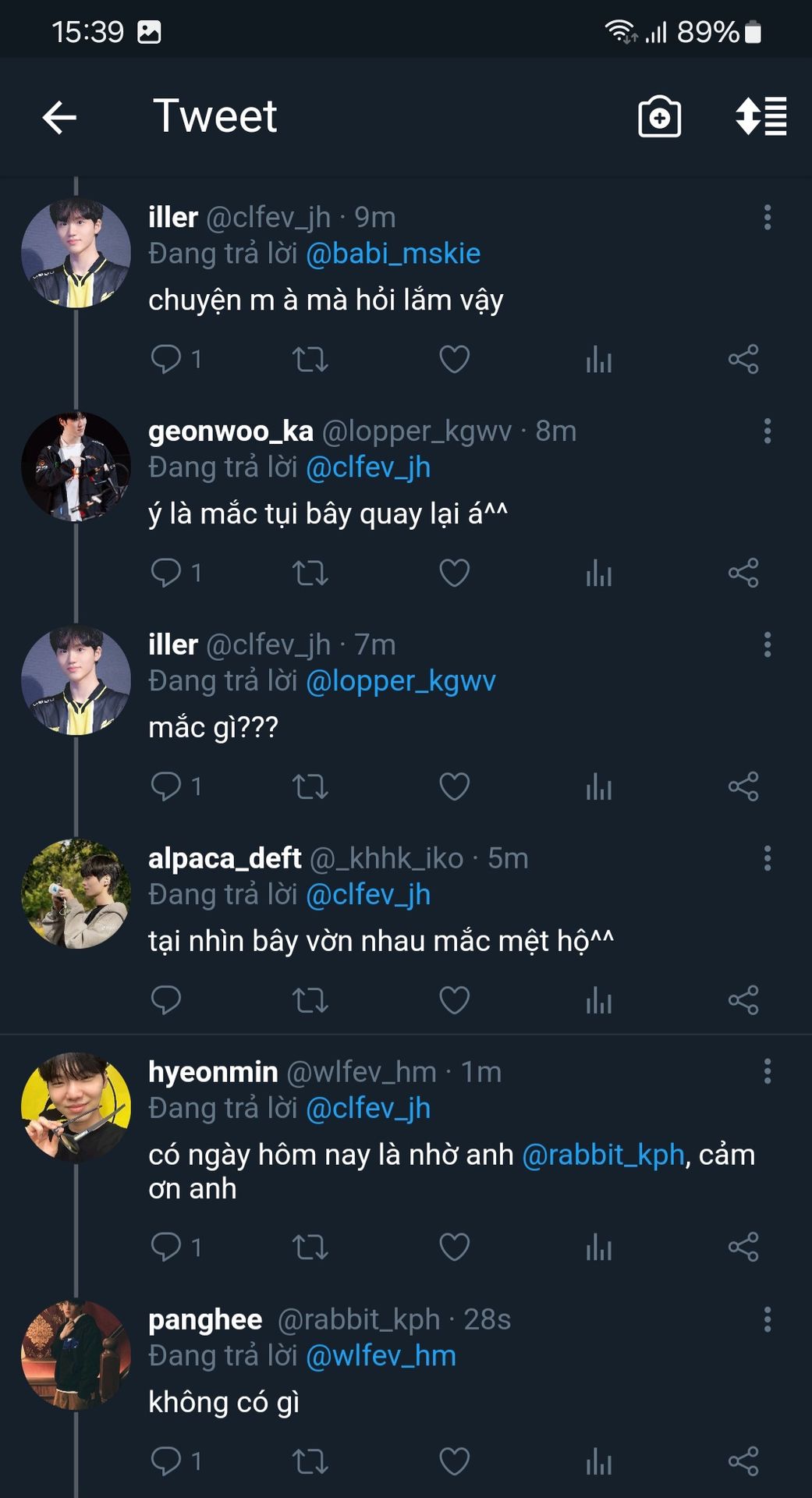Like alpaca_deft's tweet
The image size is (812, 1498).
tap(454, 999)
